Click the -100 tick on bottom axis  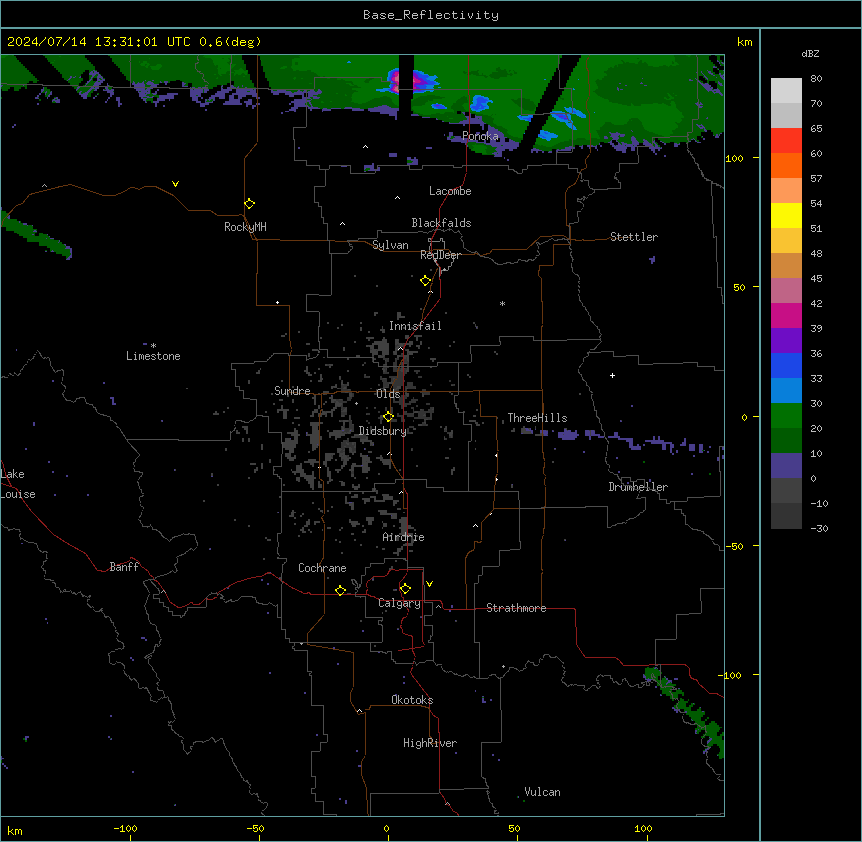click(x=125, y=828)
